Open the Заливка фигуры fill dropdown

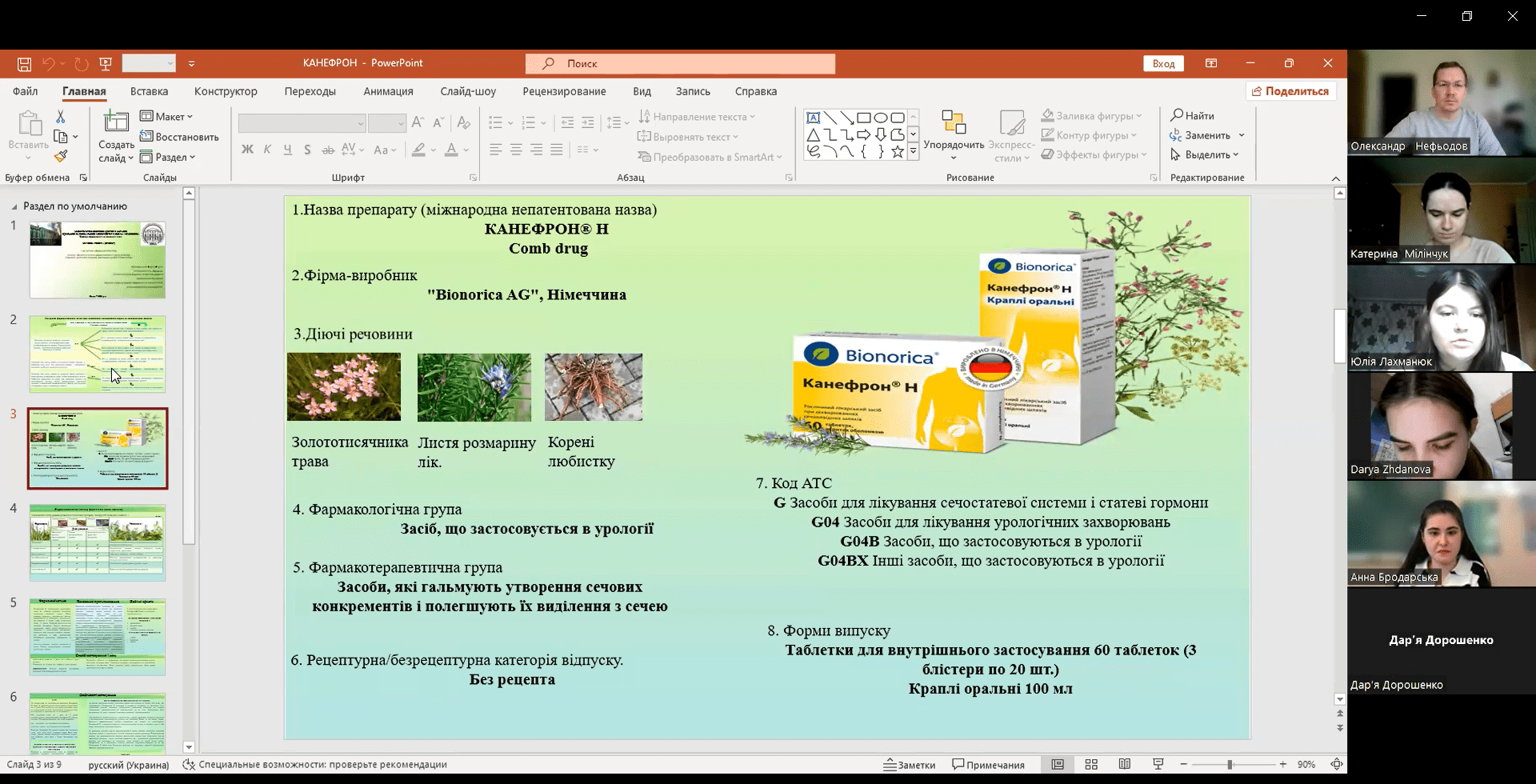1091,116
